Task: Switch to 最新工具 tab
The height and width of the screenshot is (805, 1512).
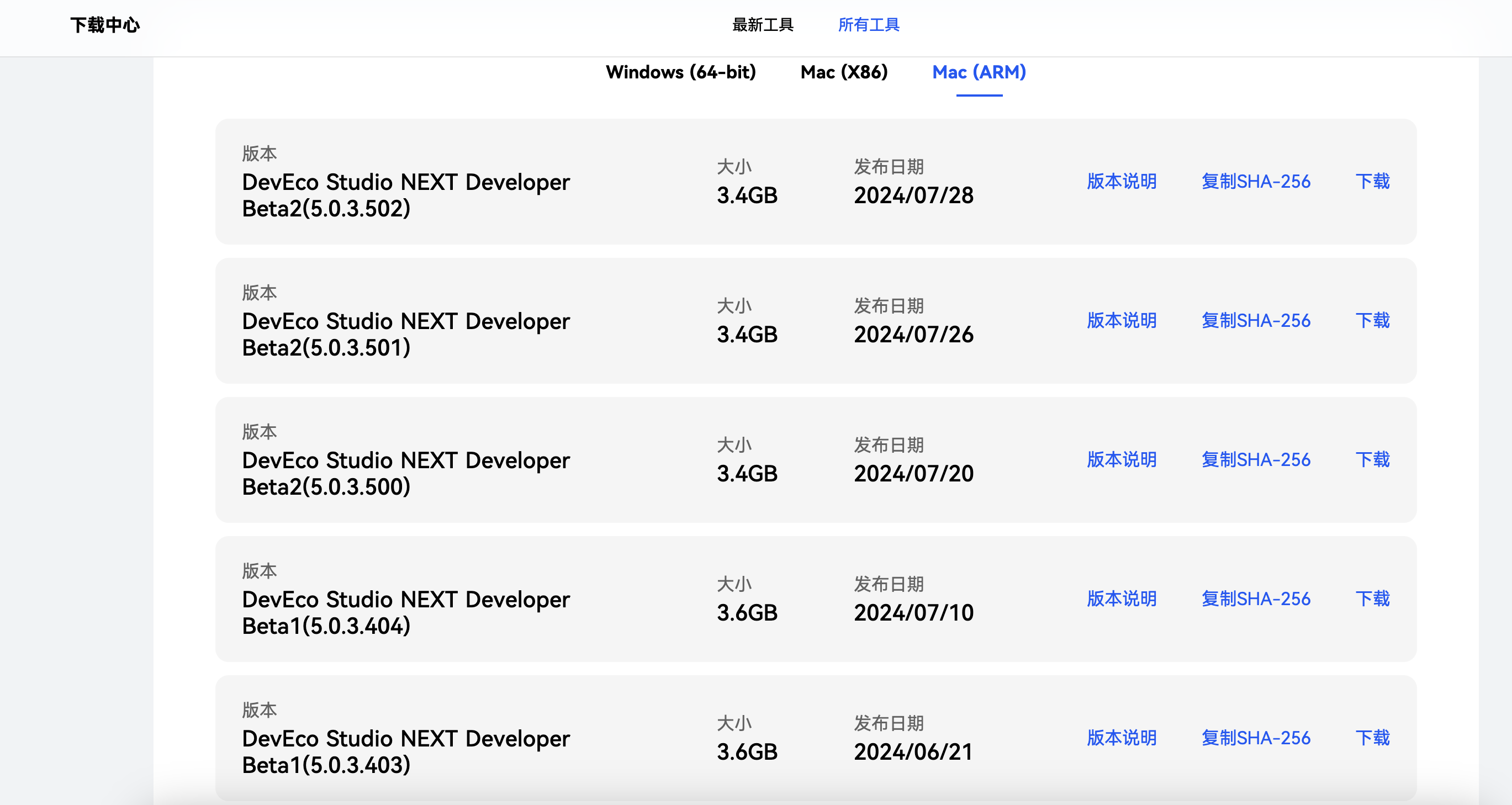Action: tap(763, 25)
